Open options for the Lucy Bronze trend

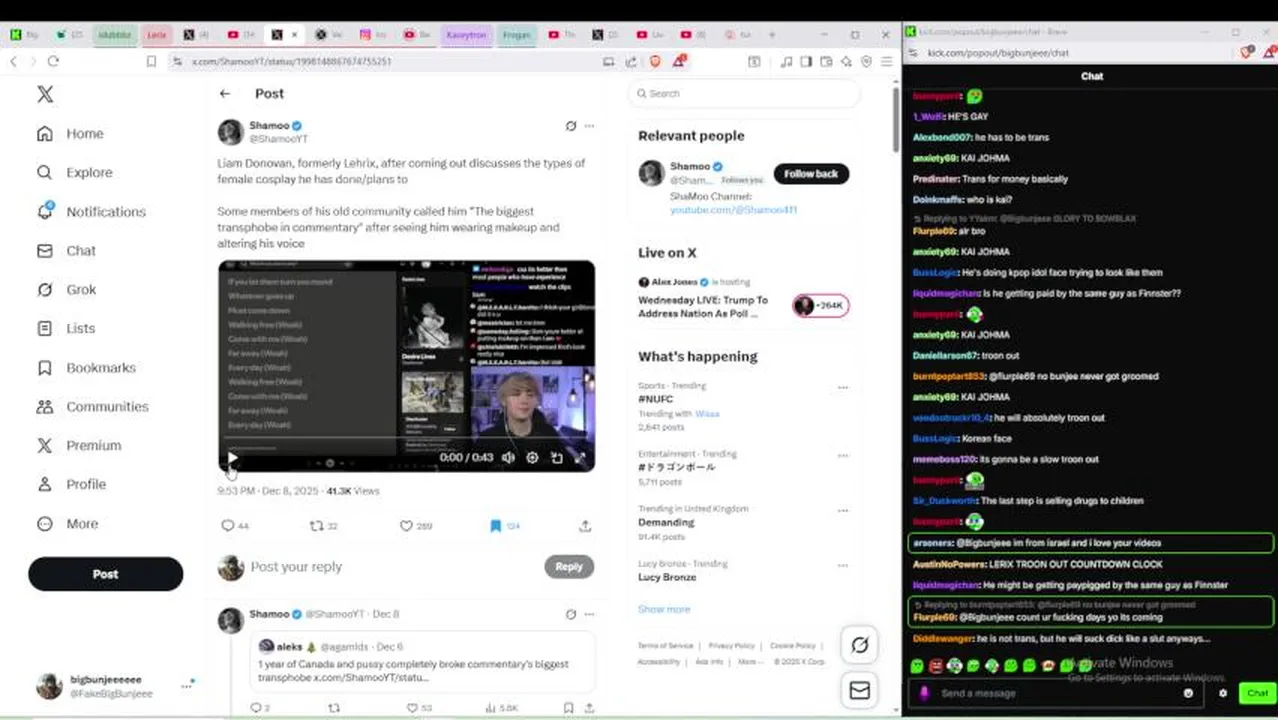click(x=843, y=565)
